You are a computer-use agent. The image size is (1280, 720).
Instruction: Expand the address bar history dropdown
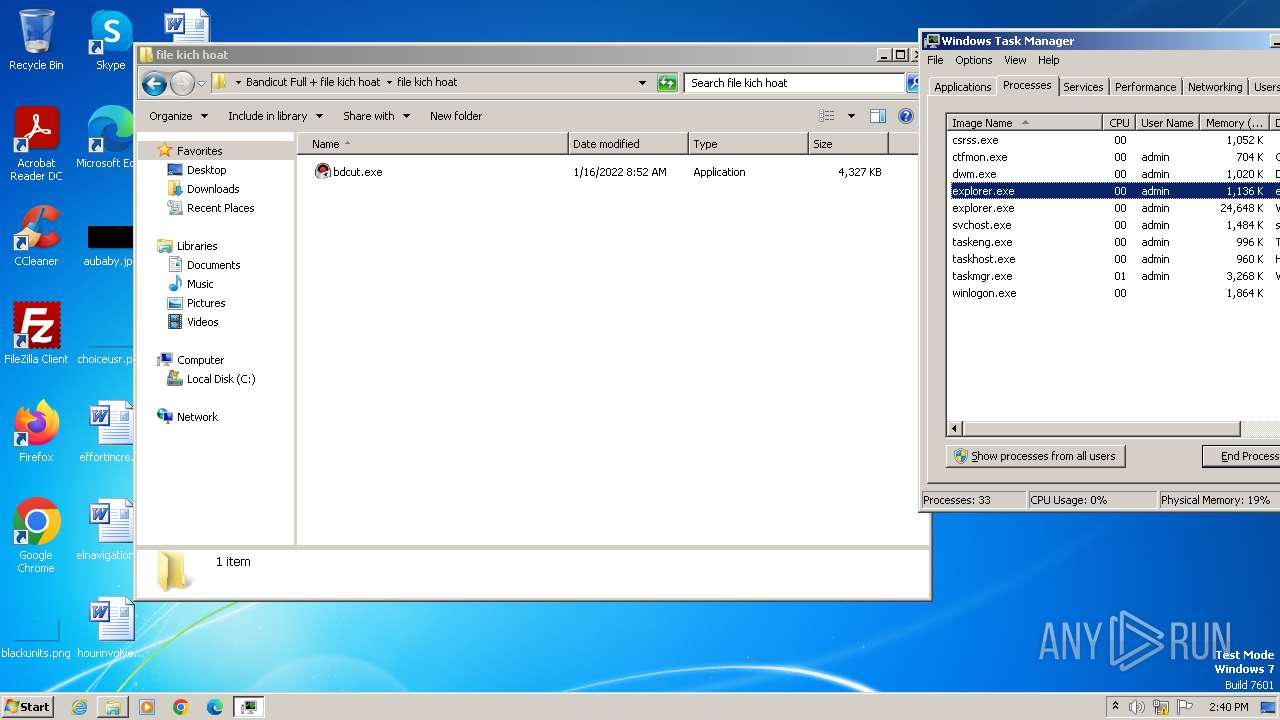coord(642,83)
